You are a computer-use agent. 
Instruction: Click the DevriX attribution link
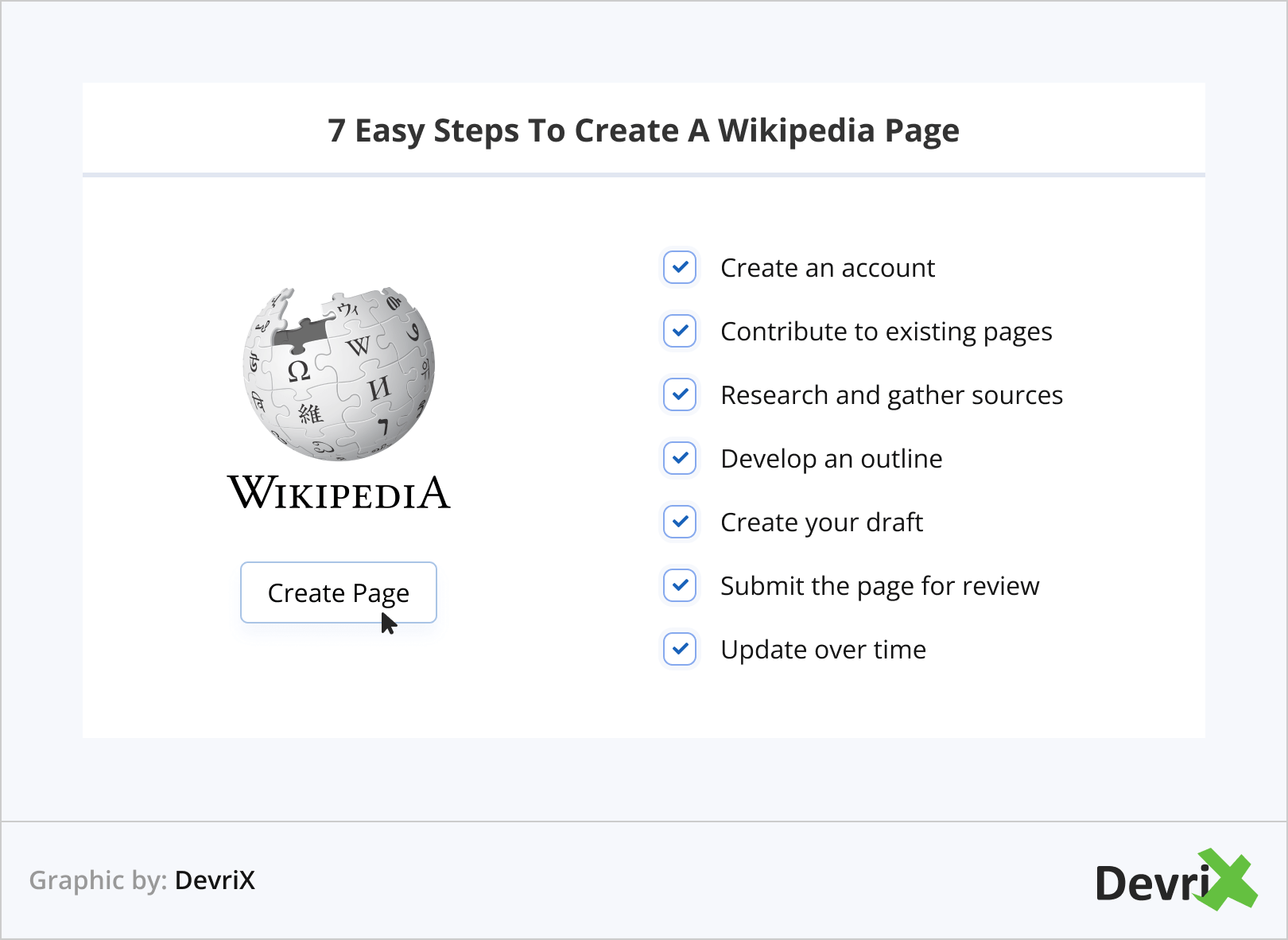pyautogui.click(x=215, y=881)
